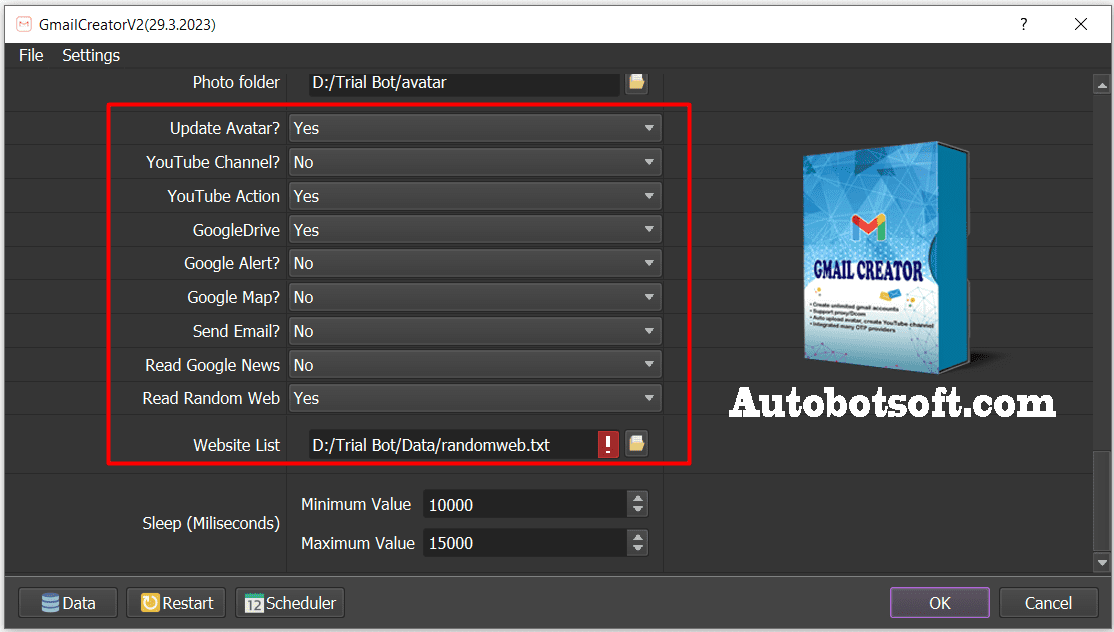Decrease the Minimum Value with down arrow
This screenshot has height=632, width=1114.
pos(638,511)
